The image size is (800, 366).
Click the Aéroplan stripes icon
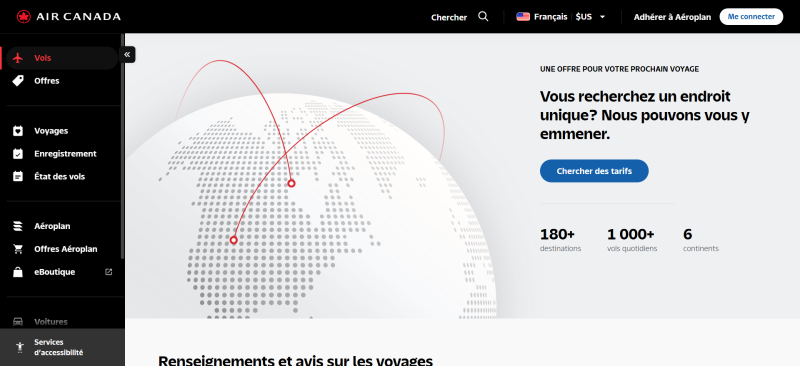click(x=18, y=226)
